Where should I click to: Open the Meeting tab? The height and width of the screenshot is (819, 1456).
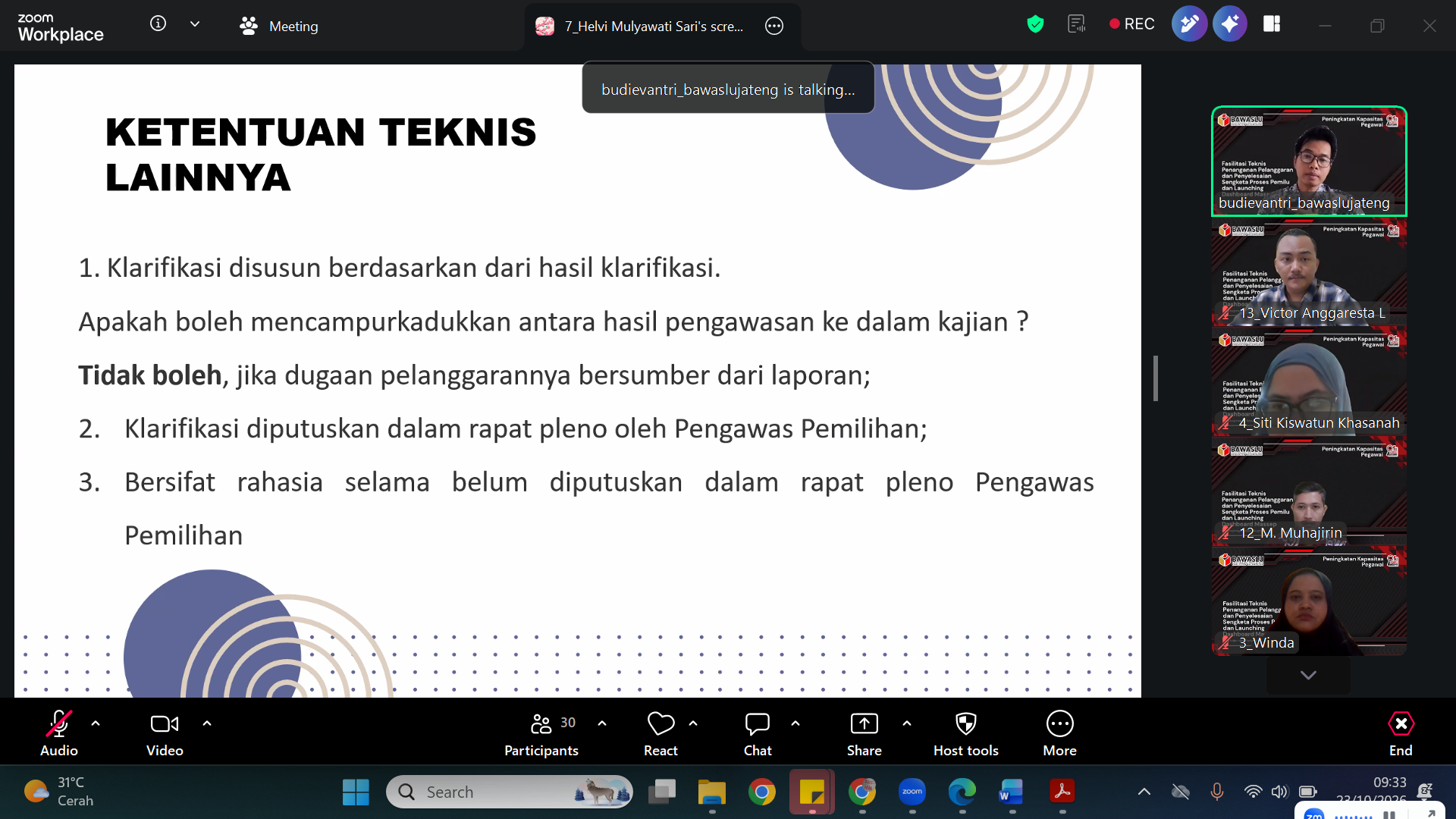[x=279, y=26]
